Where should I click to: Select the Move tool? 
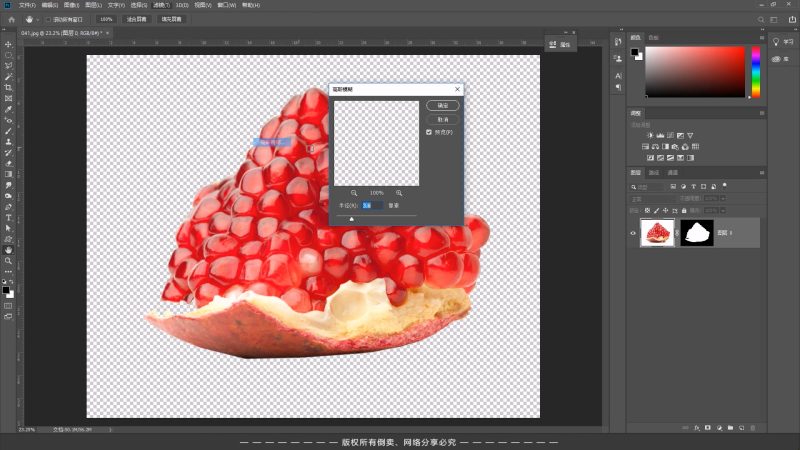pos(8,44)
